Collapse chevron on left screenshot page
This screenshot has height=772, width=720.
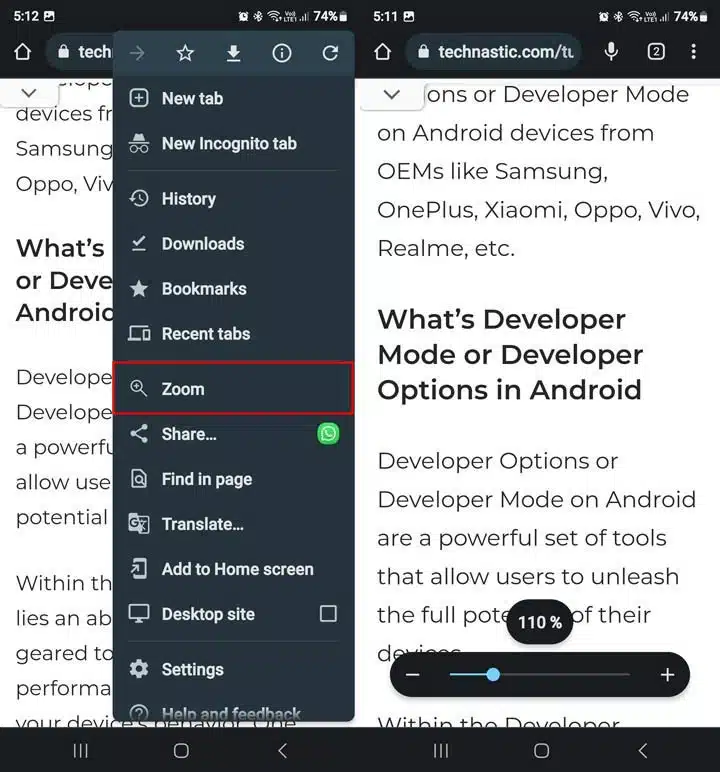(x=29, y=93)
